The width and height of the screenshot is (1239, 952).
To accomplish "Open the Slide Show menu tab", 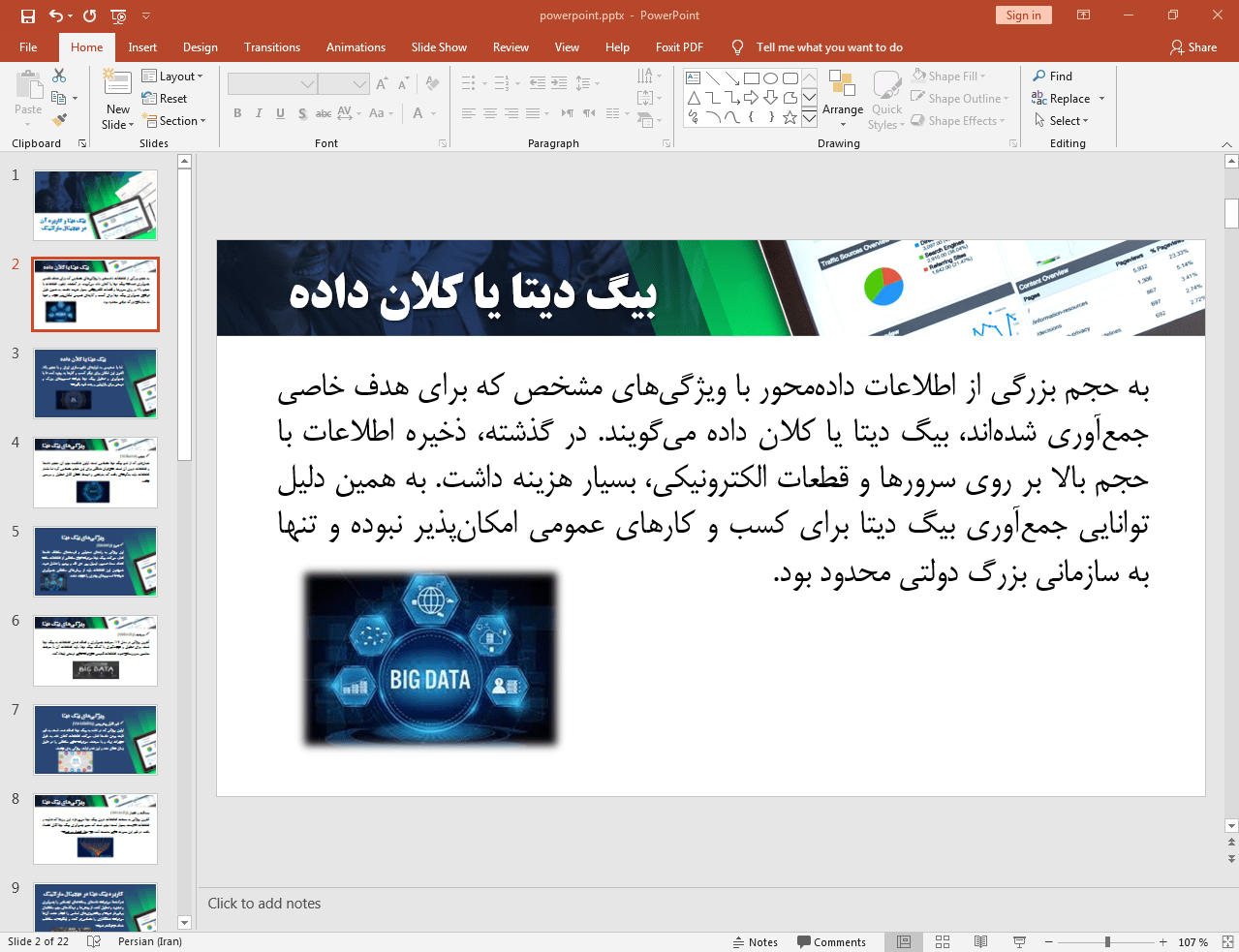I will [x=439, y=46].
